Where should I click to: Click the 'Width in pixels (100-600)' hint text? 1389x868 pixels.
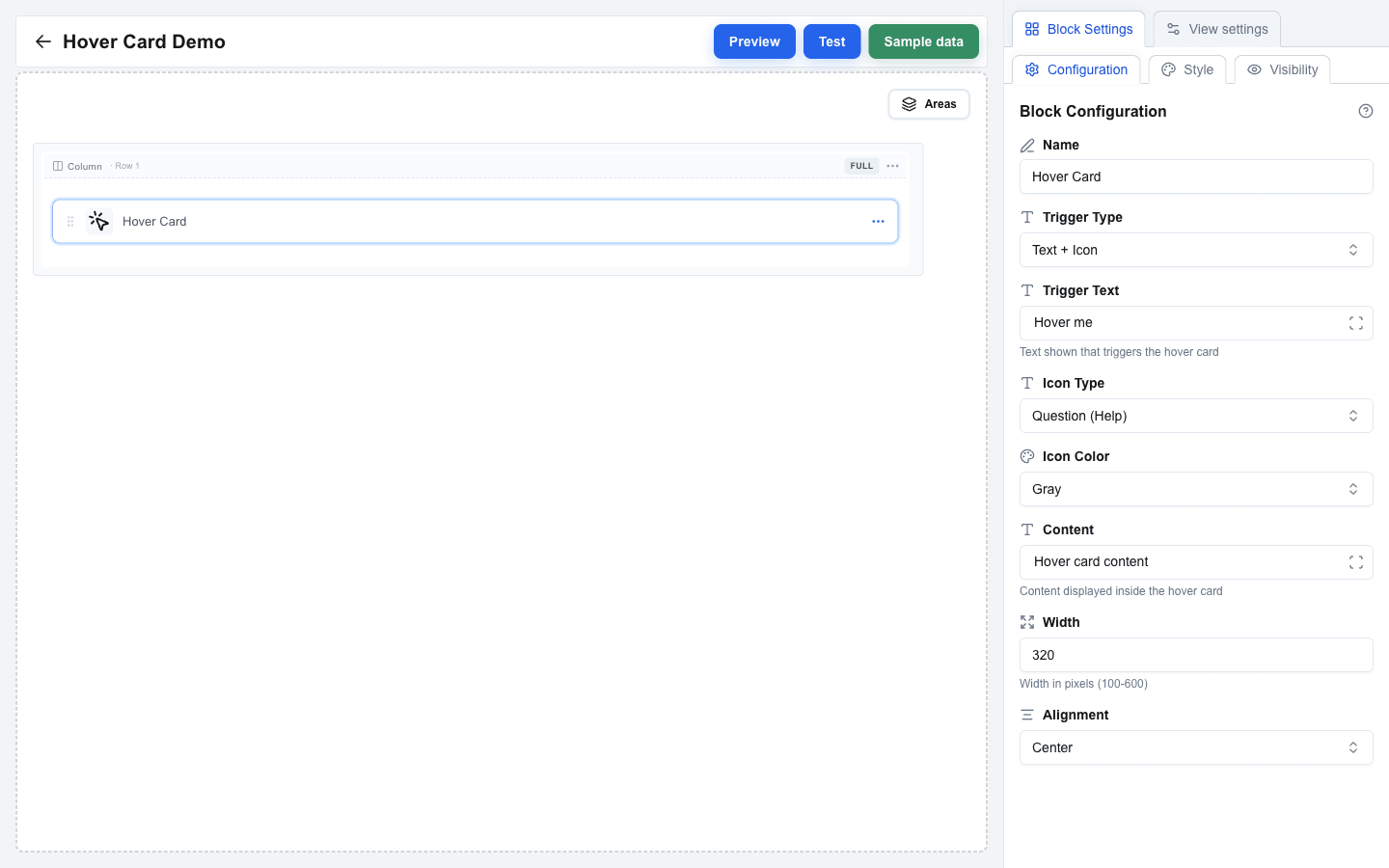(x=1083, y=684)
